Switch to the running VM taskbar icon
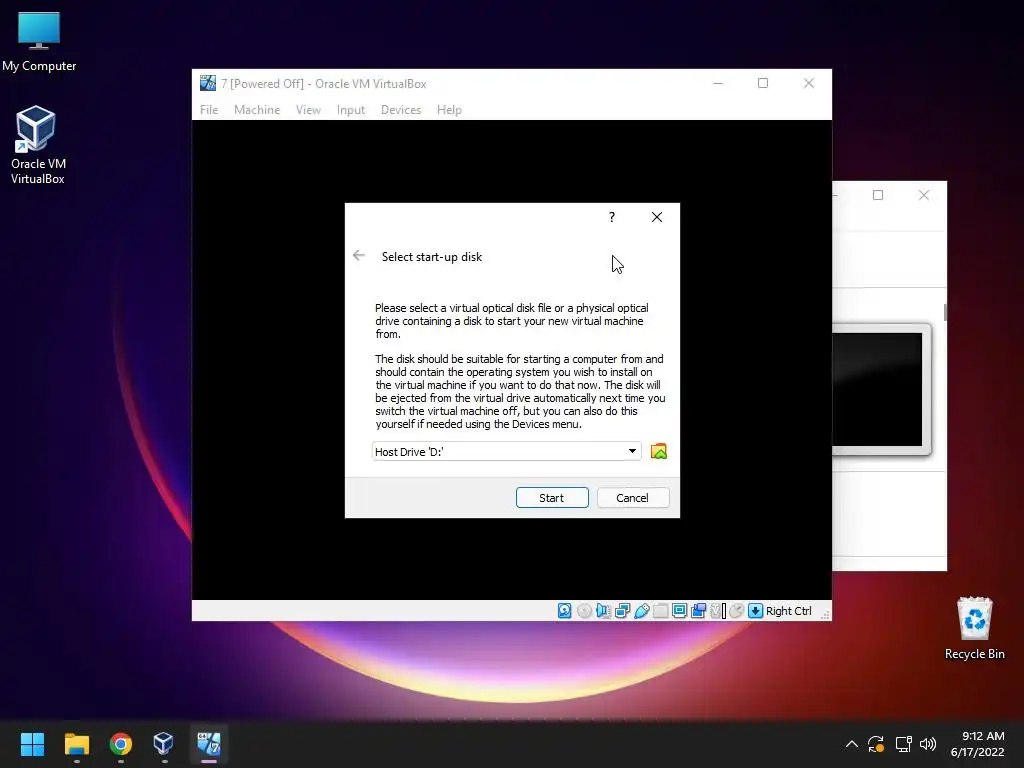The width and height of the screenshot is (1024, 768). tap(209, 744)
